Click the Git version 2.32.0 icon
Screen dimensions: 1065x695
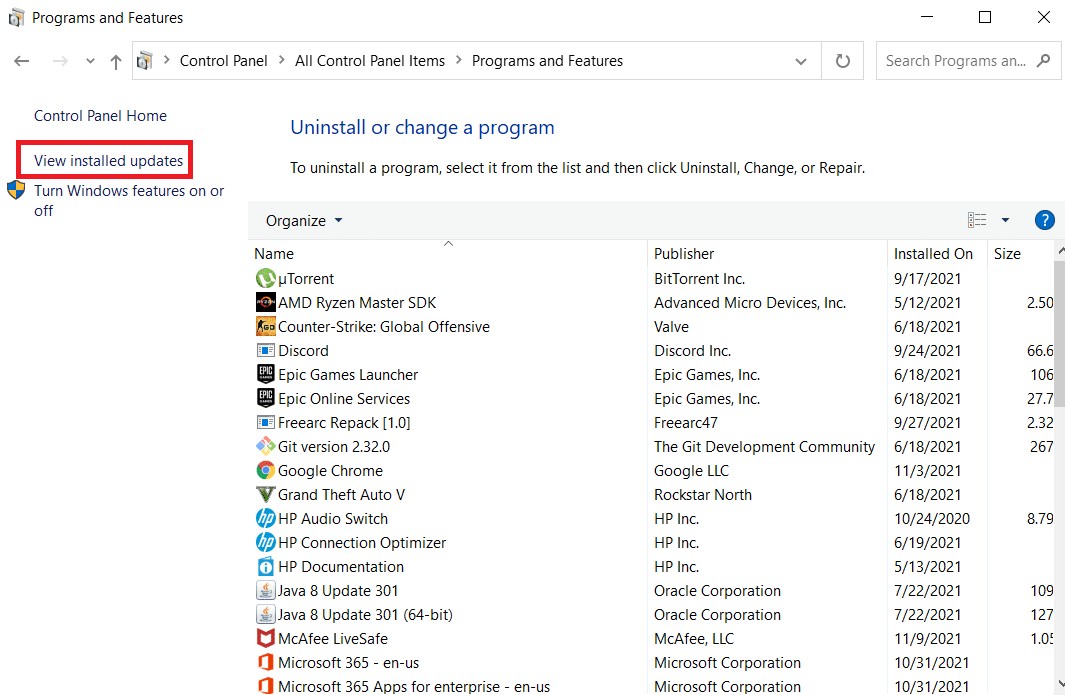point(266,446)
